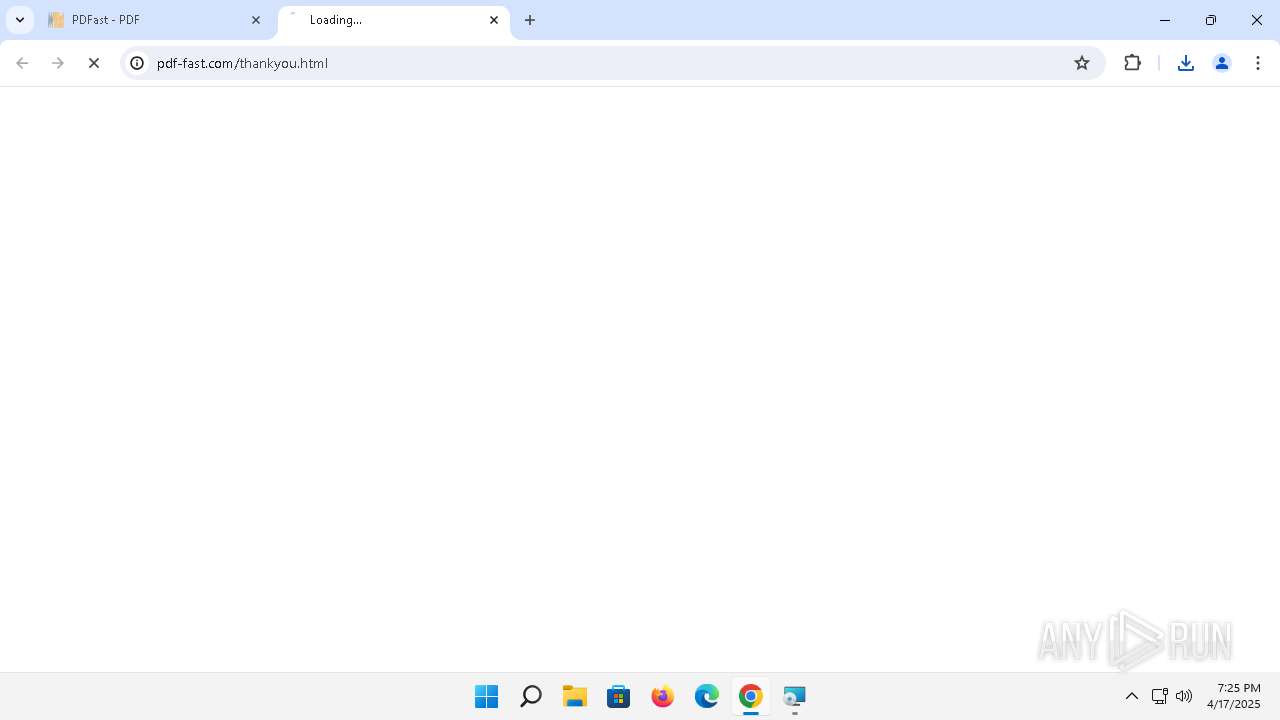Viewport: 1280px width, 720px height.
Task: Launch Microsoft Edge from taskbar
Action: pyautogui.click(x=707, y=696)
